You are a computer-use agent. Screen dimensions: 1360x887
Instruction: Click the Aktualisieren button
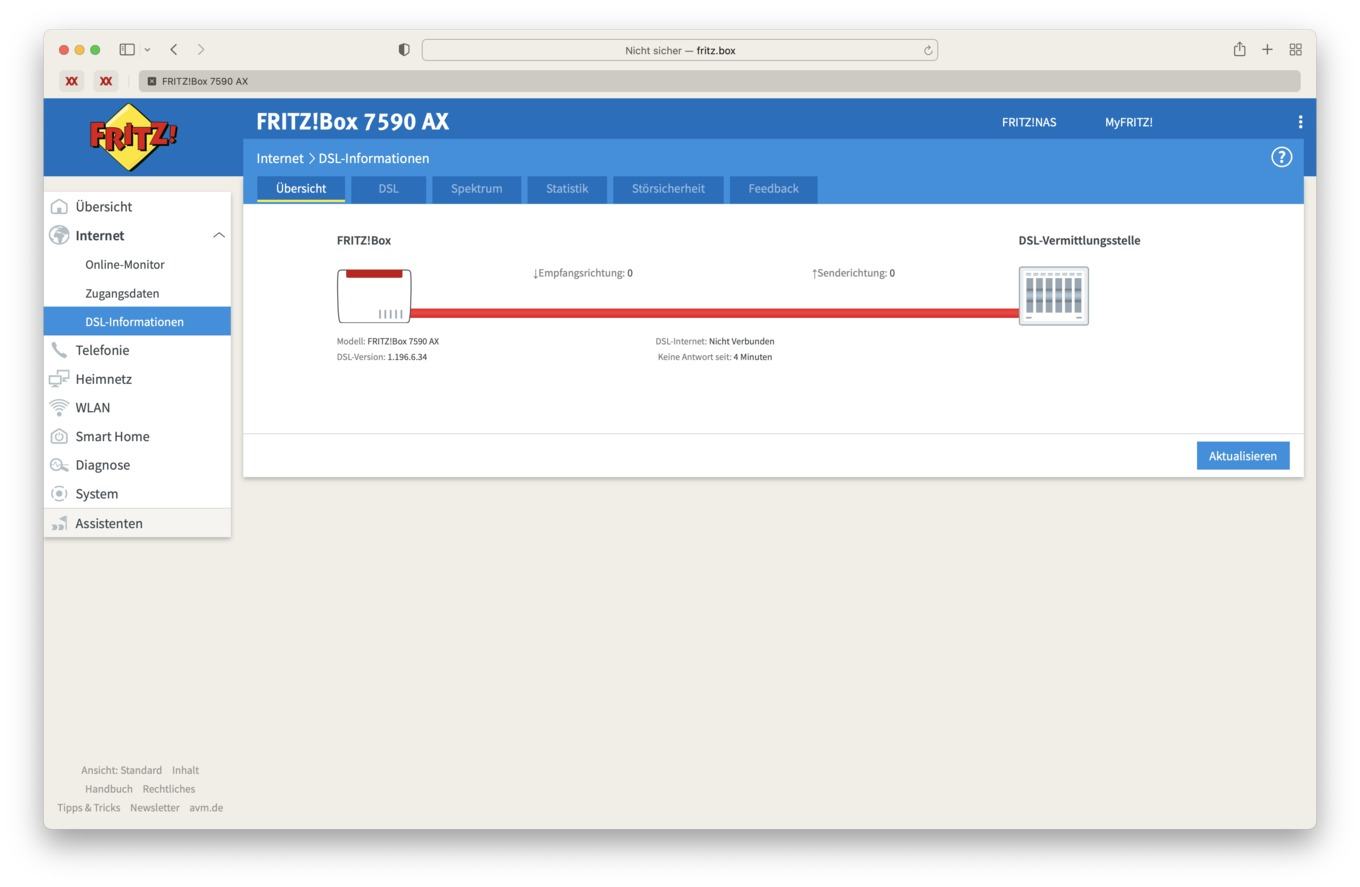[1243, 456]
